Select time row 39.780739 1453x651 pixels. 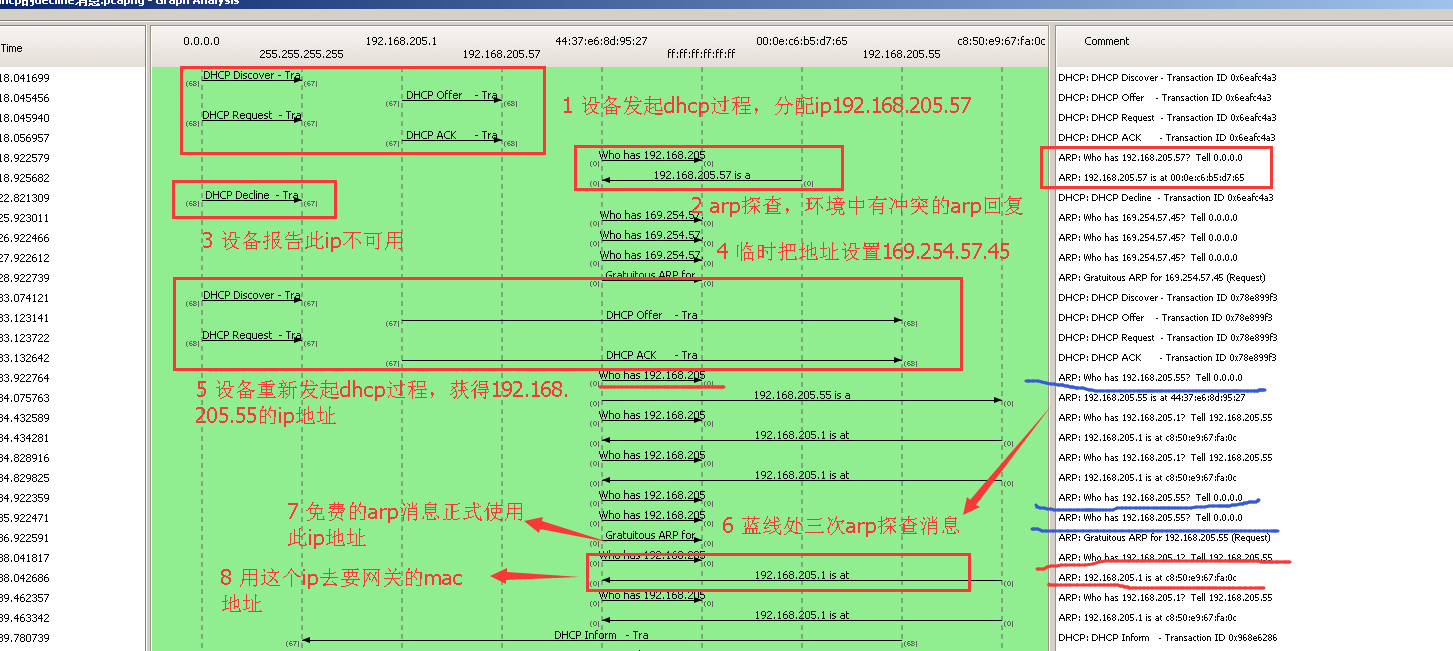click(25, 638)
